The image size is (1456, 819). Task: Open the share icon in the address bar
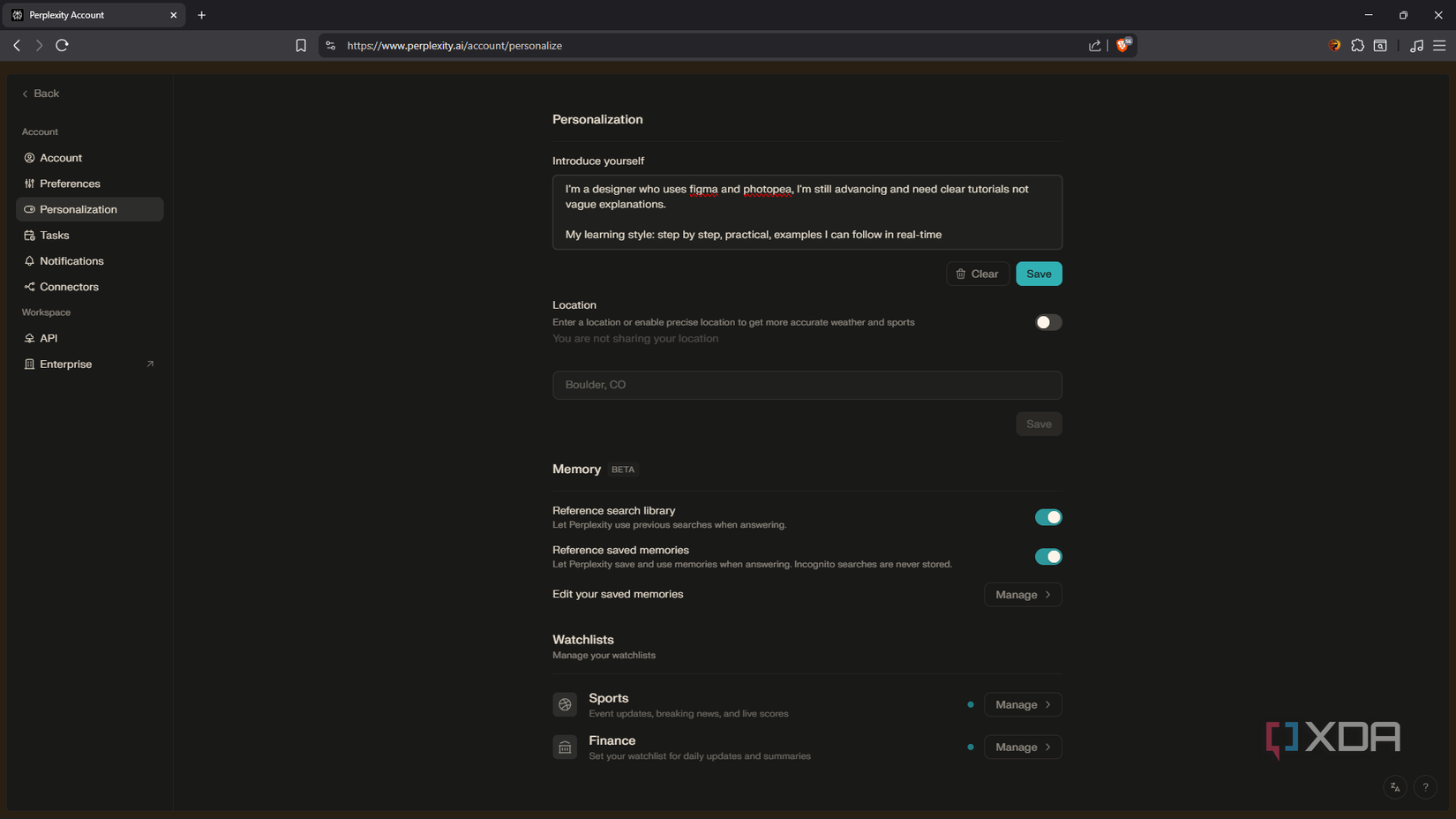coord(1095,46)
